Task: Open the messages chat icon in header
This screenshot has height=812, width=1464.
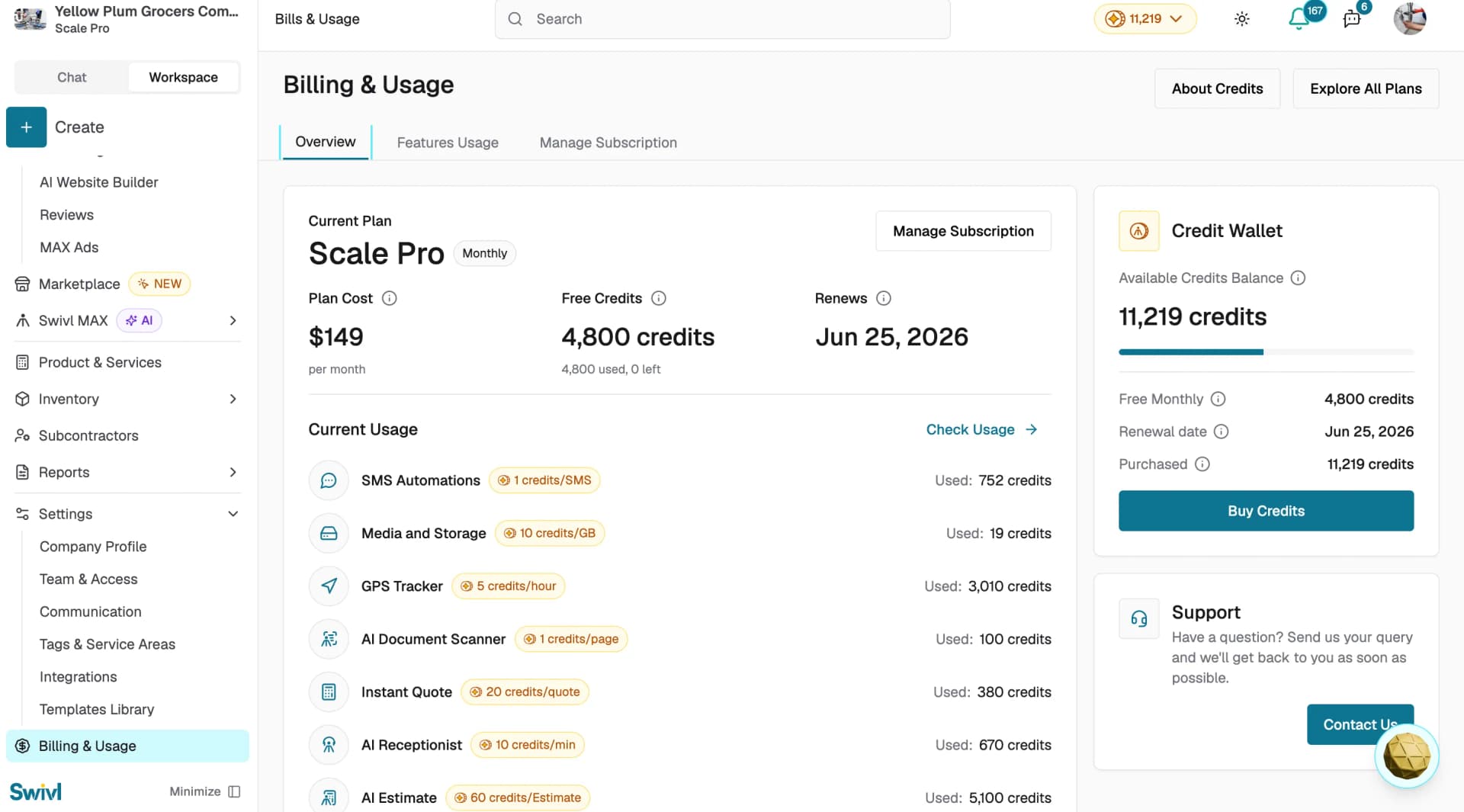Action: coord(1351,19)
